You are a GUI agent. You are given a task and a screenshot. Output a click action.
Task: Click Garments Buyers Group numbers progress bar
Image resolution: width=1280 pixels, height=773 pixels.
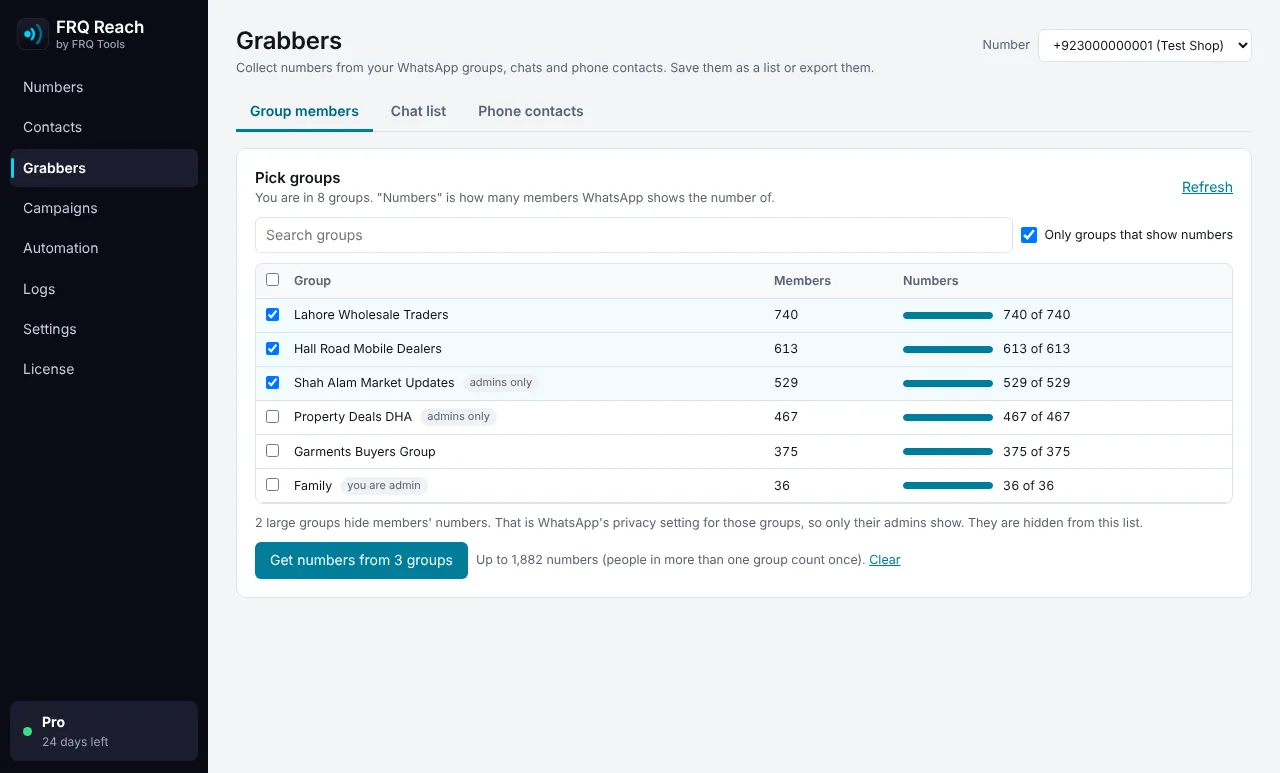point(948,452)
